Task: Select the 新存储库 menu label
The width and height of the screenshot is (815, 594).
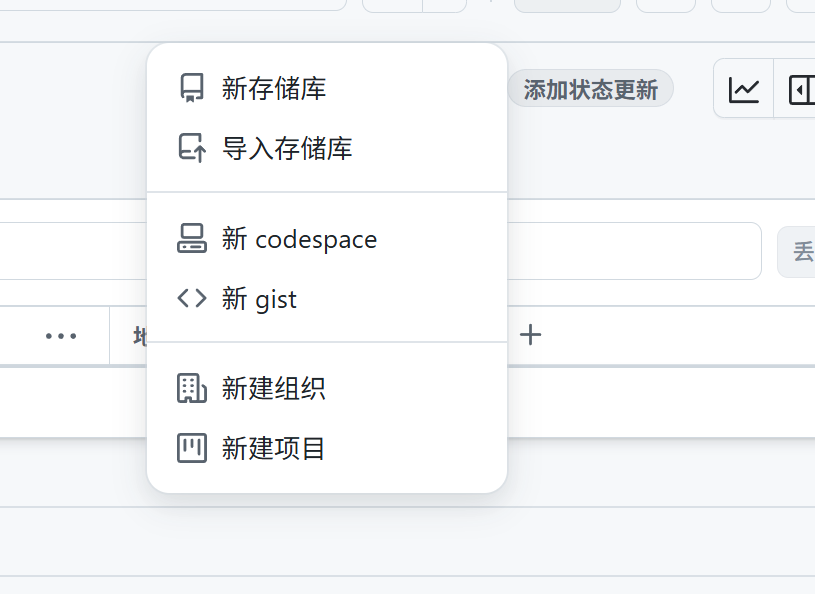Action: tap(274, 89)
